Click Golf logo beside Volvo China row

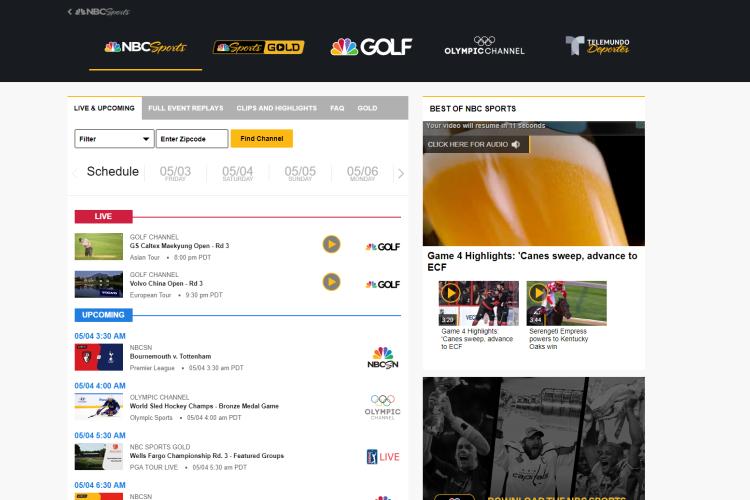click(x=383, y=285)
